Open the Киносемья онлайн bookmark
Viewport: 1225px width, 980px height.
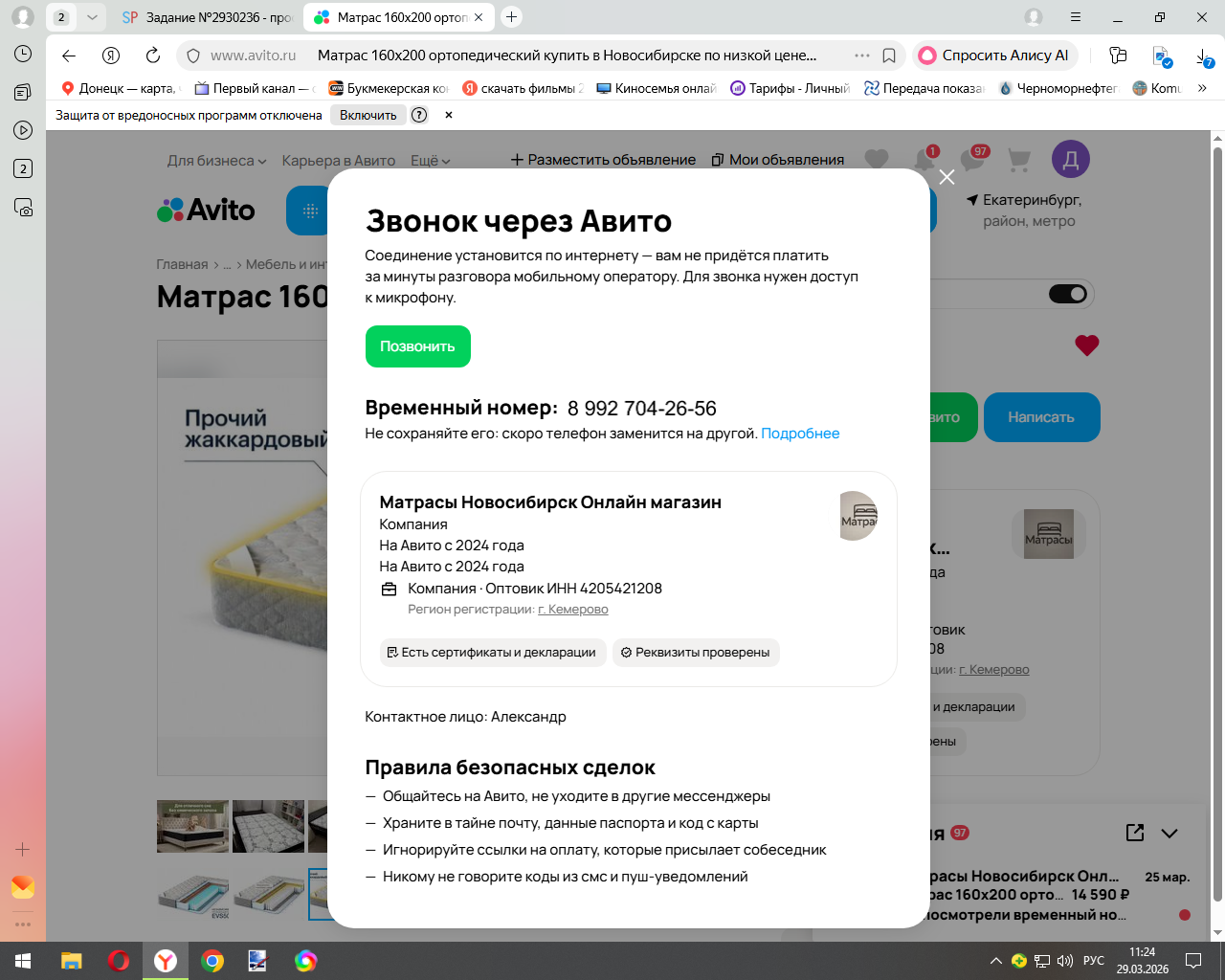(657, 88)
